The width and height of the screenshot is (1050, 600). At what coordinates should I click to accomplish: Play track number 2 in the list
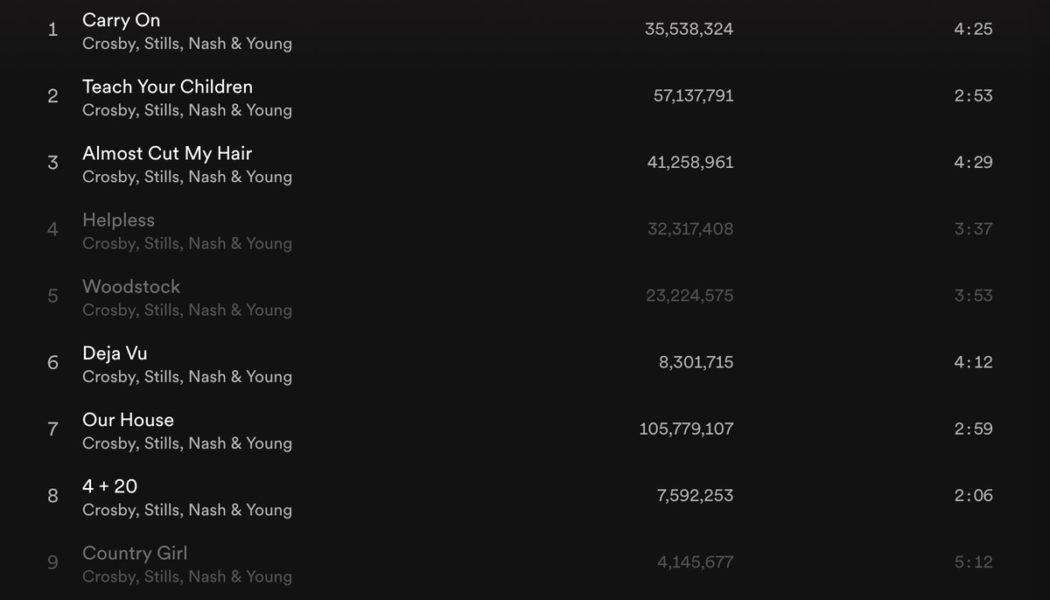click(x=52, y=96)
